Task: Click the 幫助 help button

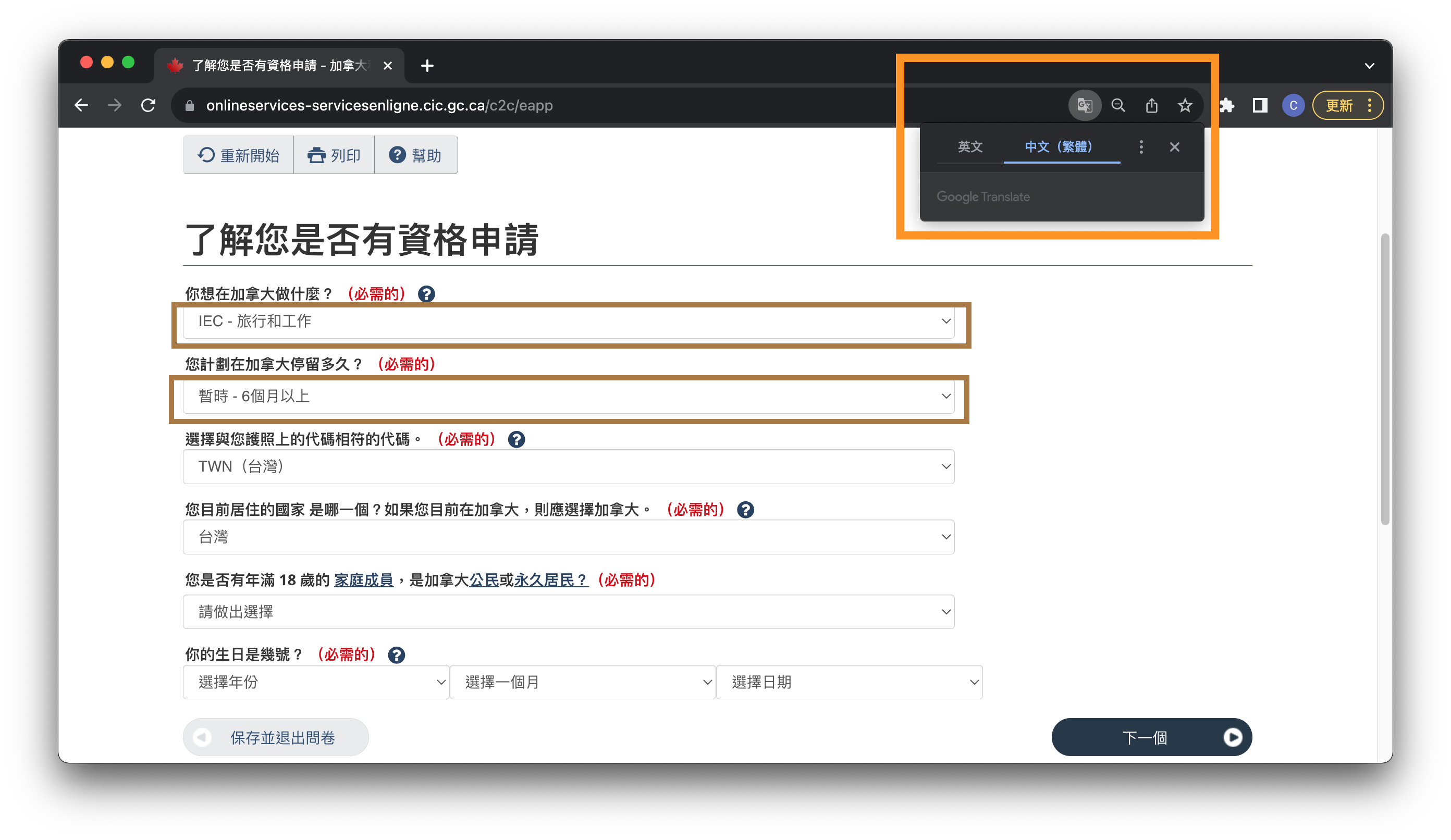Action: tap(416, 155)
